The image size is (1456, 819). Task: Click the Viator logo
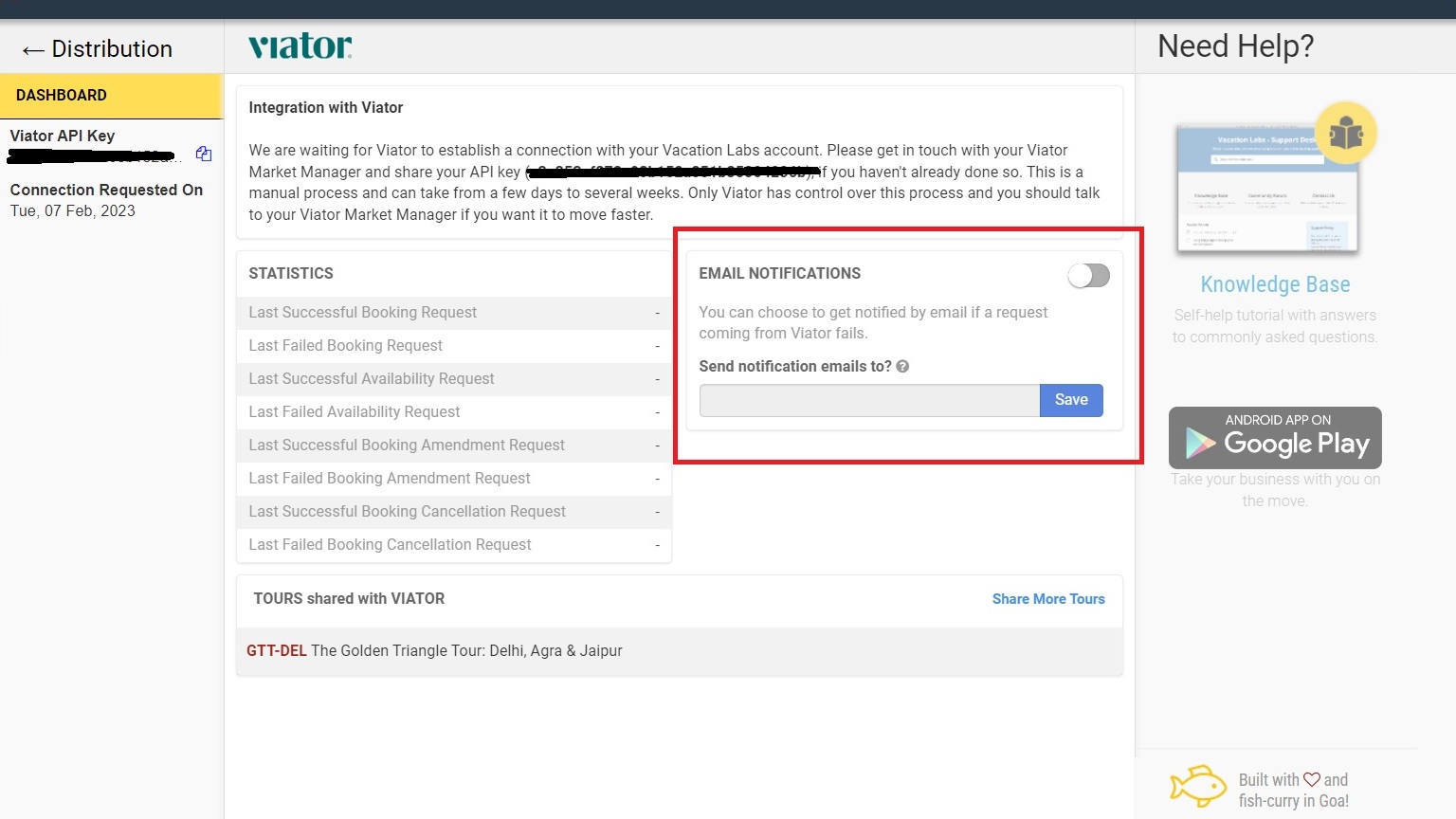[300, 46]
